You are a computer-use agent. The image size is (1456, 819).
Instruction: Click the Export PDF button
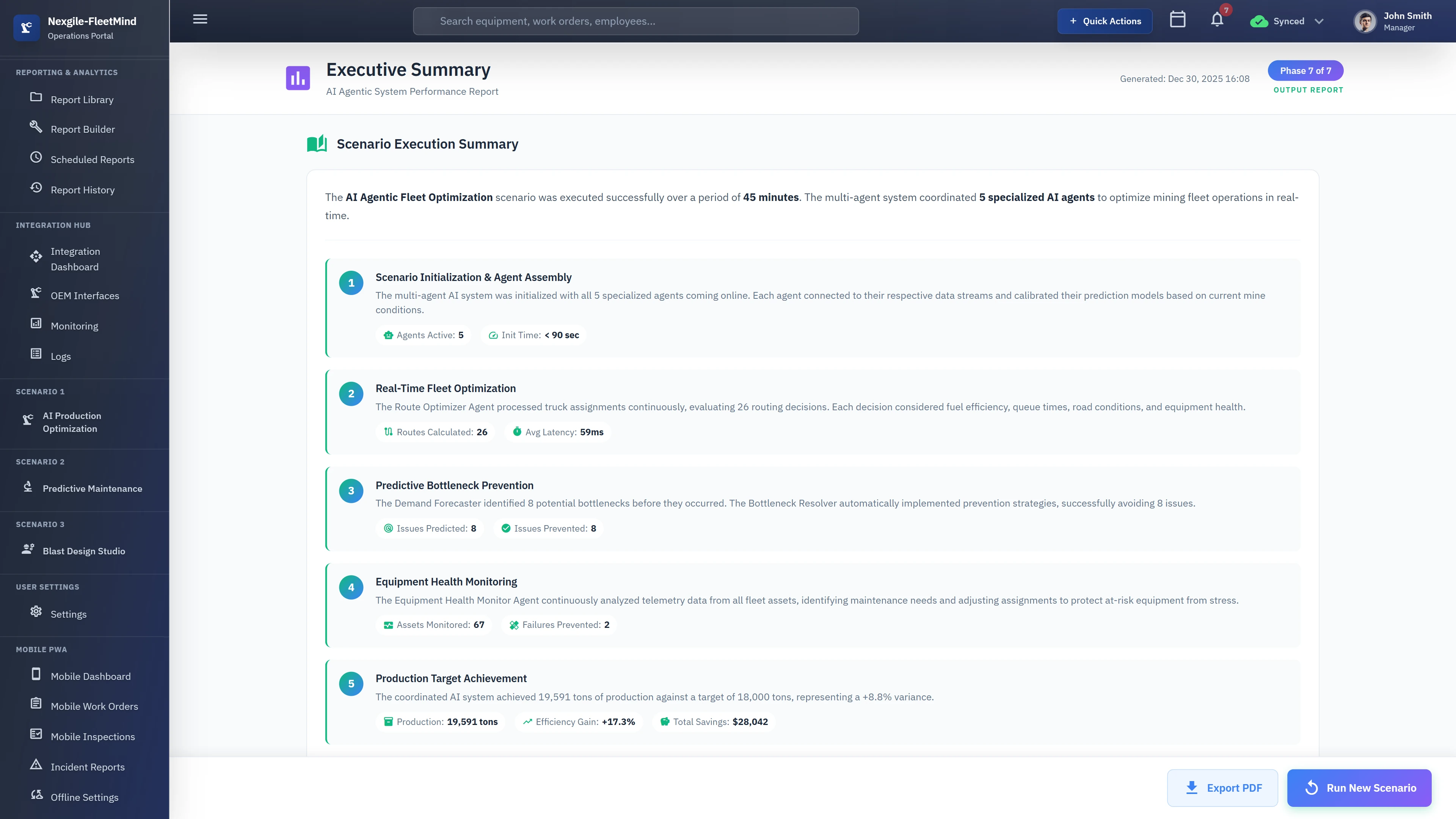(x=1222, y=788)
